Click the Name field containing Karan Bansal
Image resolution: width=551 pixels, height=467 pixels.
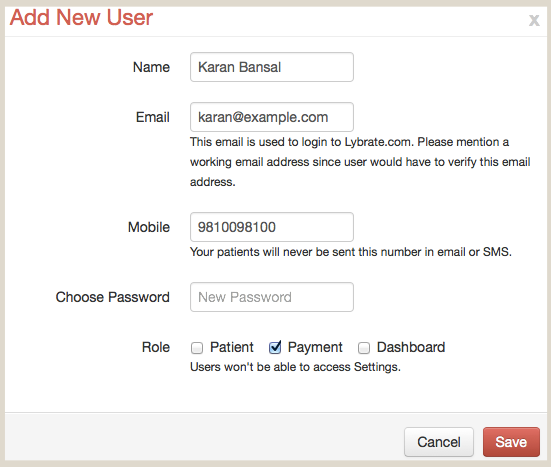coord(272,67)
